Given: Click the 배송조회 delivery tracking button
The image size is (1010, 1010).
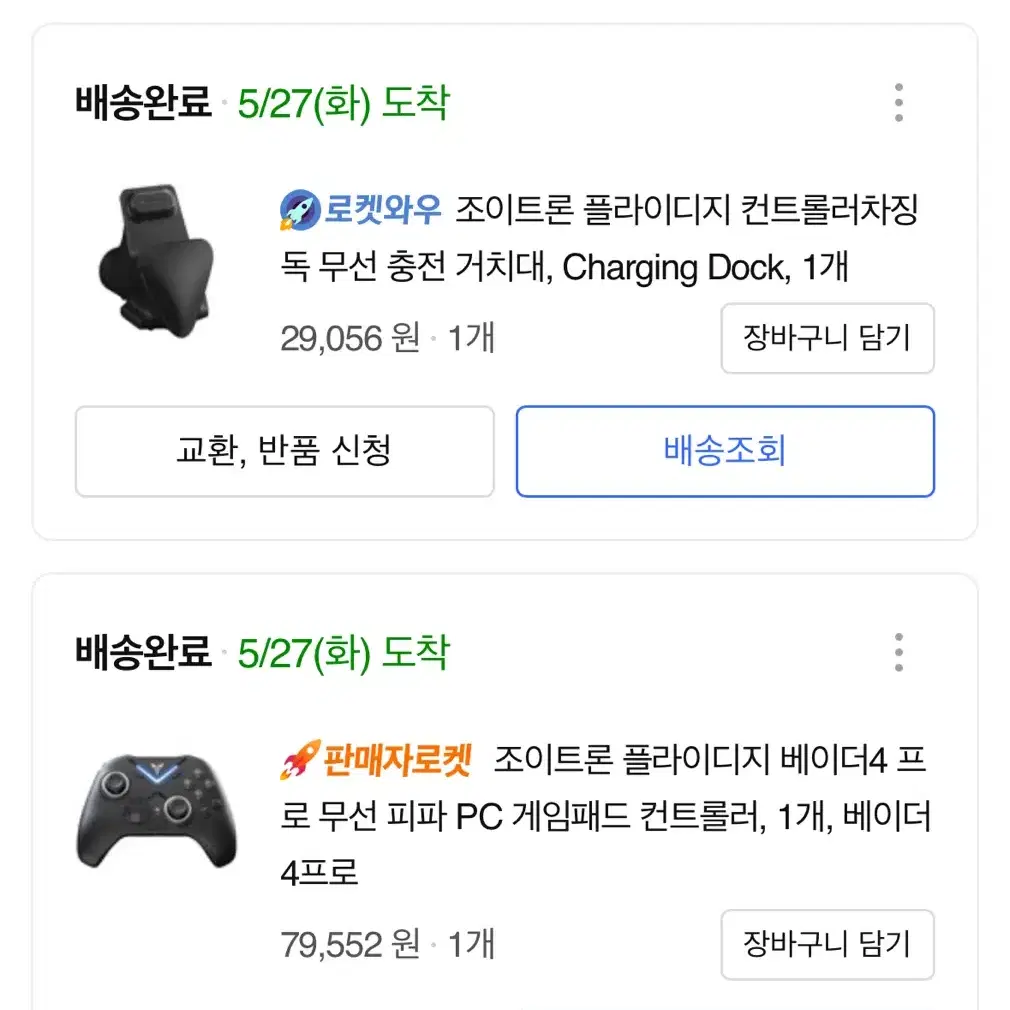Looking at the screenshot, I should tap(724, 452).
